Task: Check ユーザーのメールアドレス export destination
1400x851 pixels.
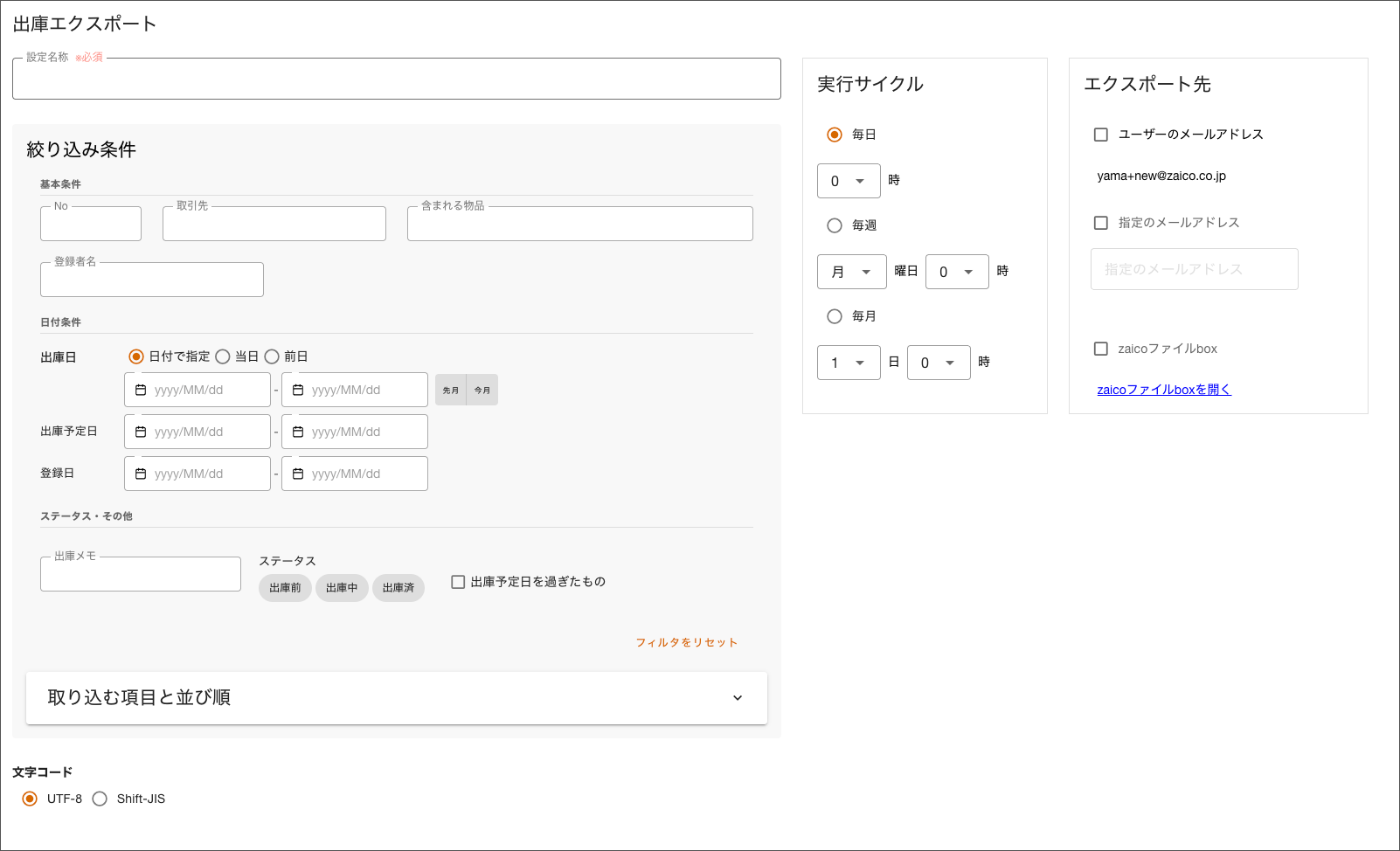Action: coord(1101,135)
